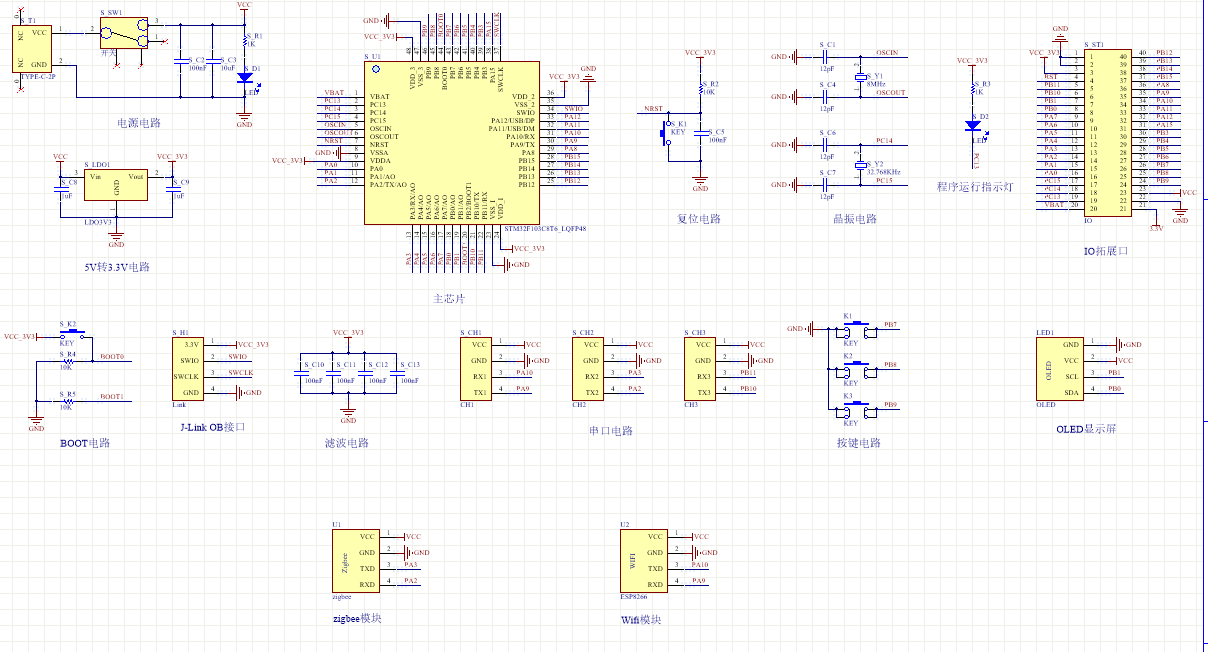Select the S_CH2 serial header
Screen dimensions: 1208x652
point(590,368)
